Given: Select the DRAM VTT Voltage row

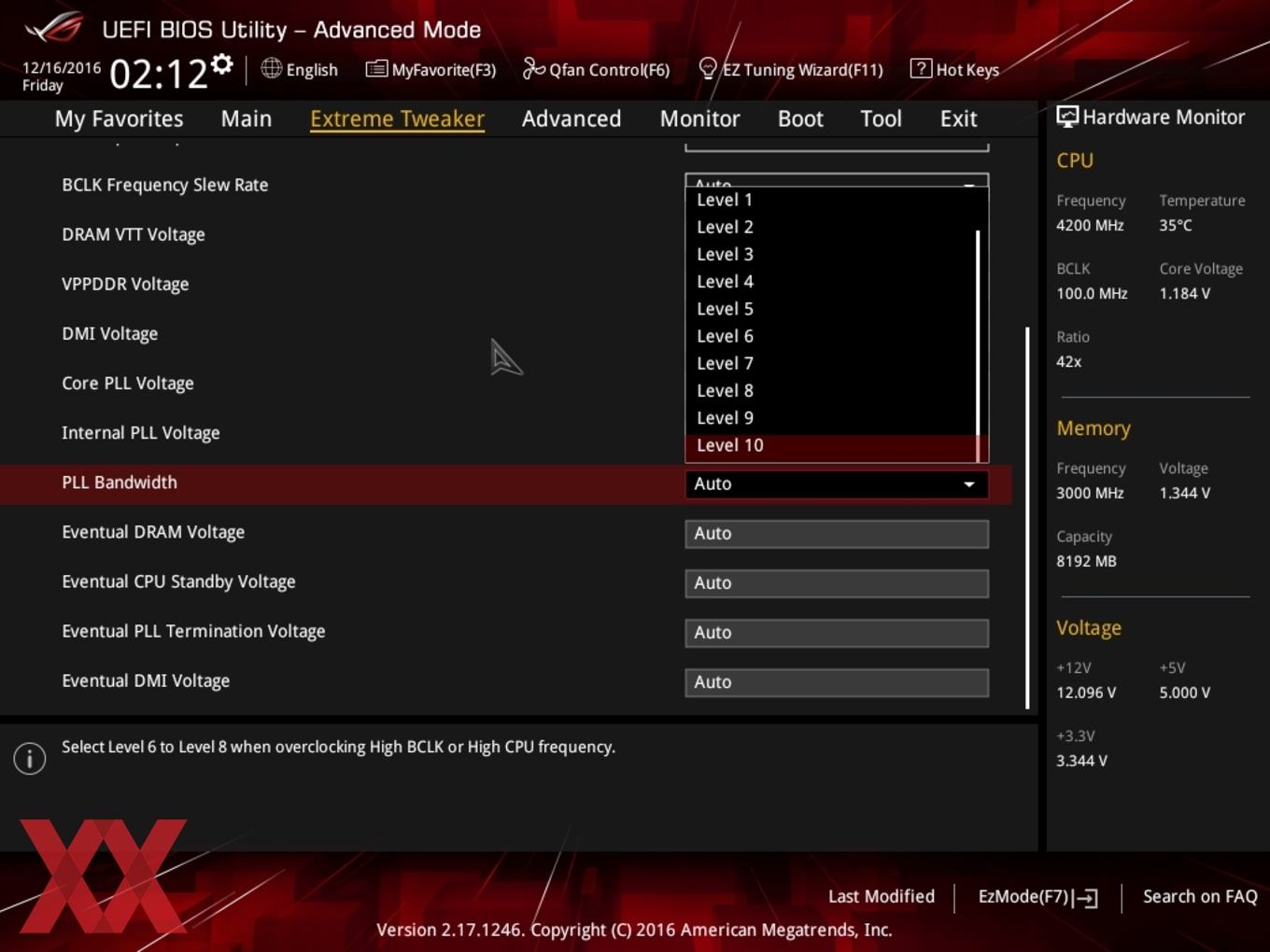Looking at the screenshot, I should click(504, 234).
